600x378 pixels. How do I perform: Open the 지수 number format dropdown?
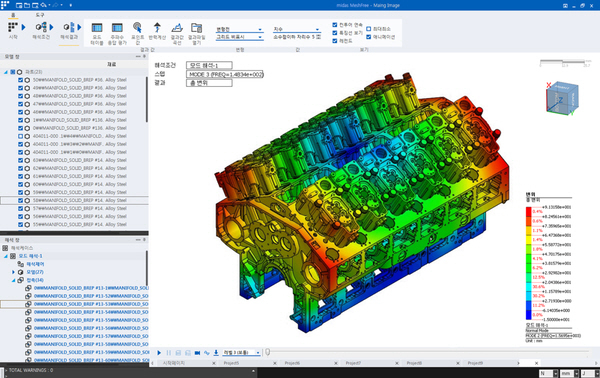click(x=297, y=29)
